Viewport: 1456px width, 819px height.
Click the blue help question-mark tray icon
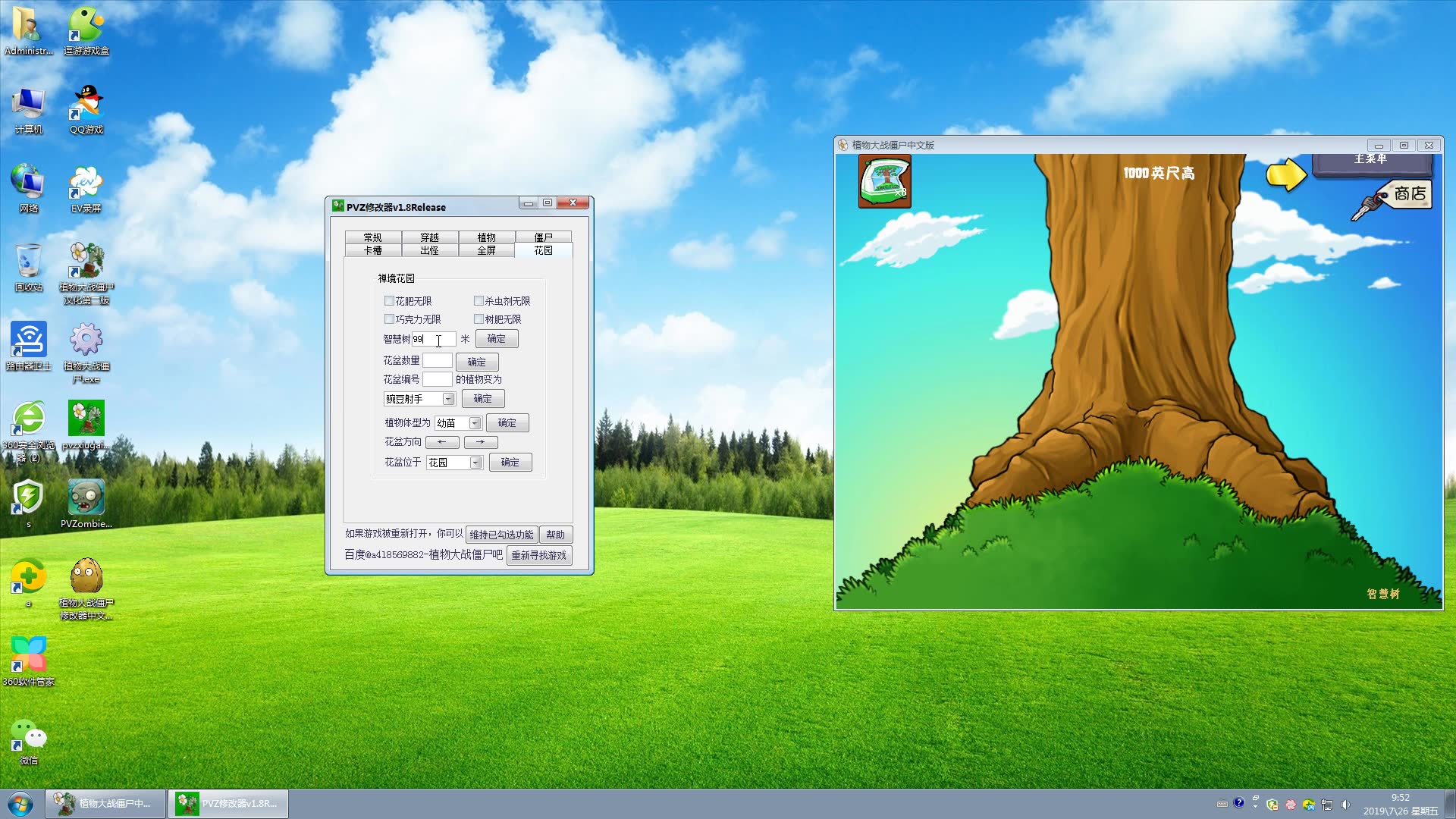1239,803
